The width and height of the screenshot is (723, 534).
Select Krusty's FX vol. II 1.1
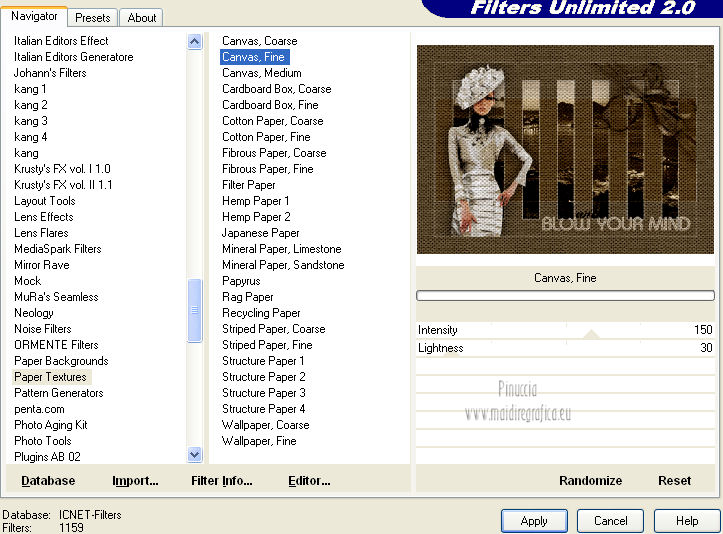(x=63, y=185)
